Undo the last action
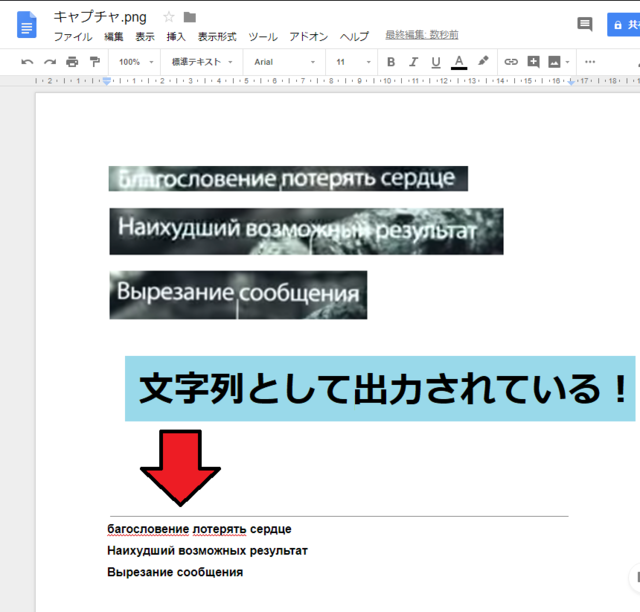The image size is (640, 612). (x=27, y=62)
